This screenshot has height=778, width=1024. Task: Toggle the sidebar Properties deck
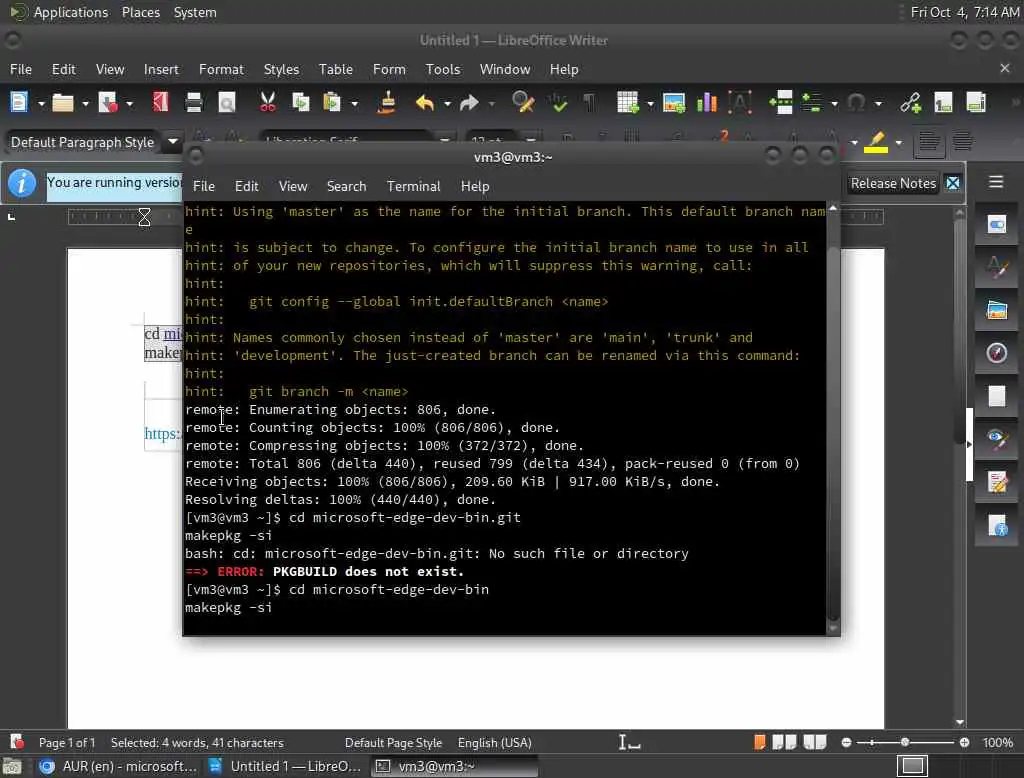click(x=997, y=224)
